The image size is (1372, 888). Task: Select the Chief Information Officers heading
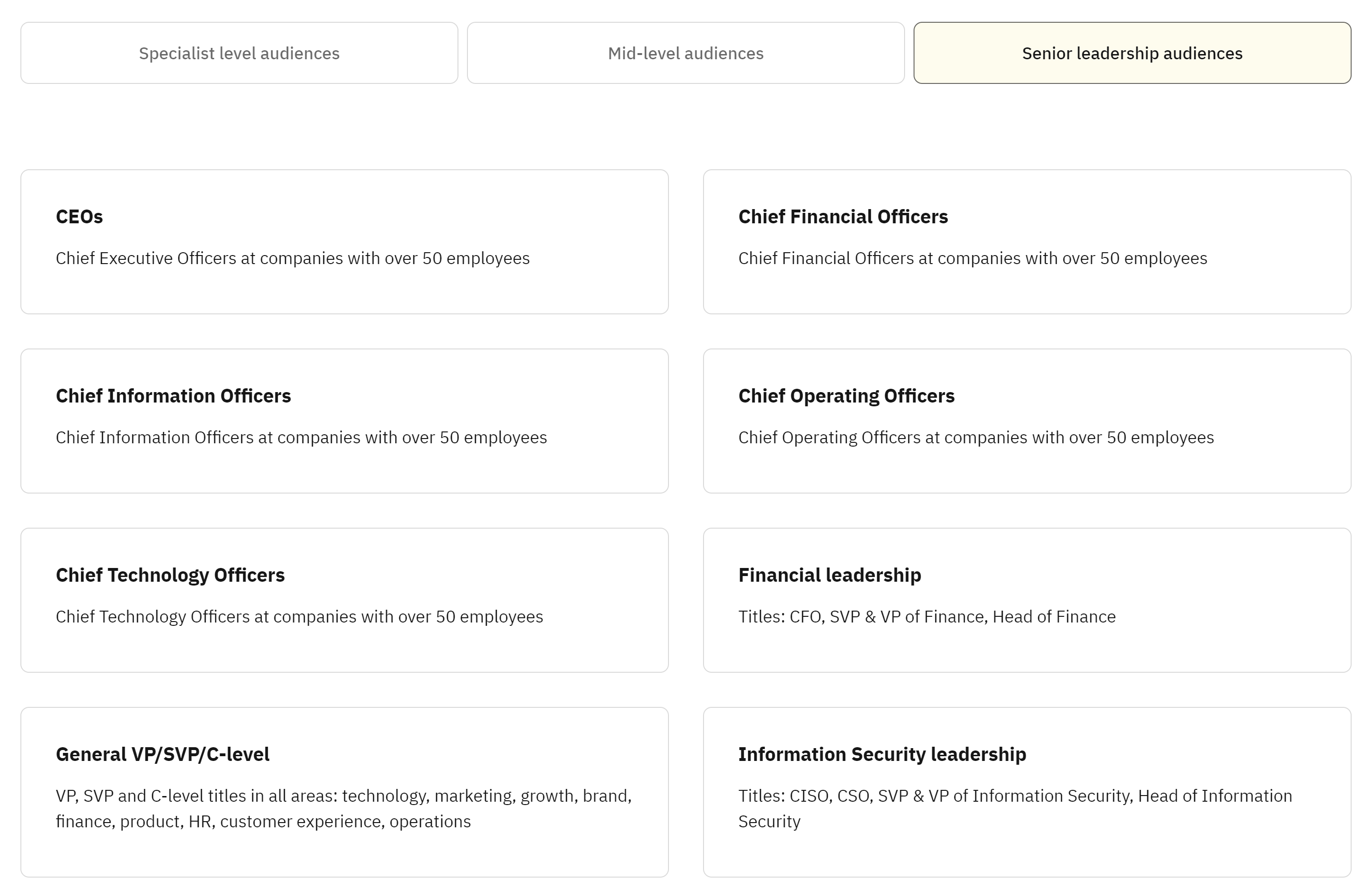point(173,396)
